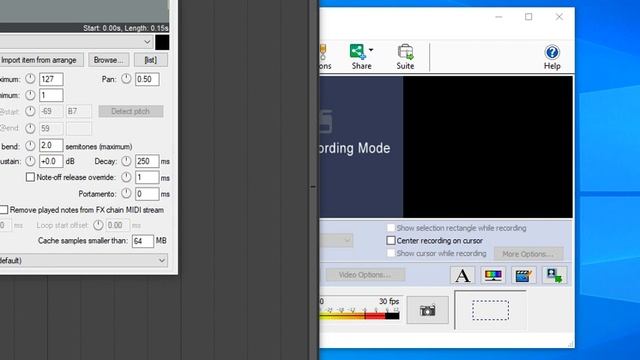Click the black video preview area
Viewport: 640px width, 360px height.
488,147
